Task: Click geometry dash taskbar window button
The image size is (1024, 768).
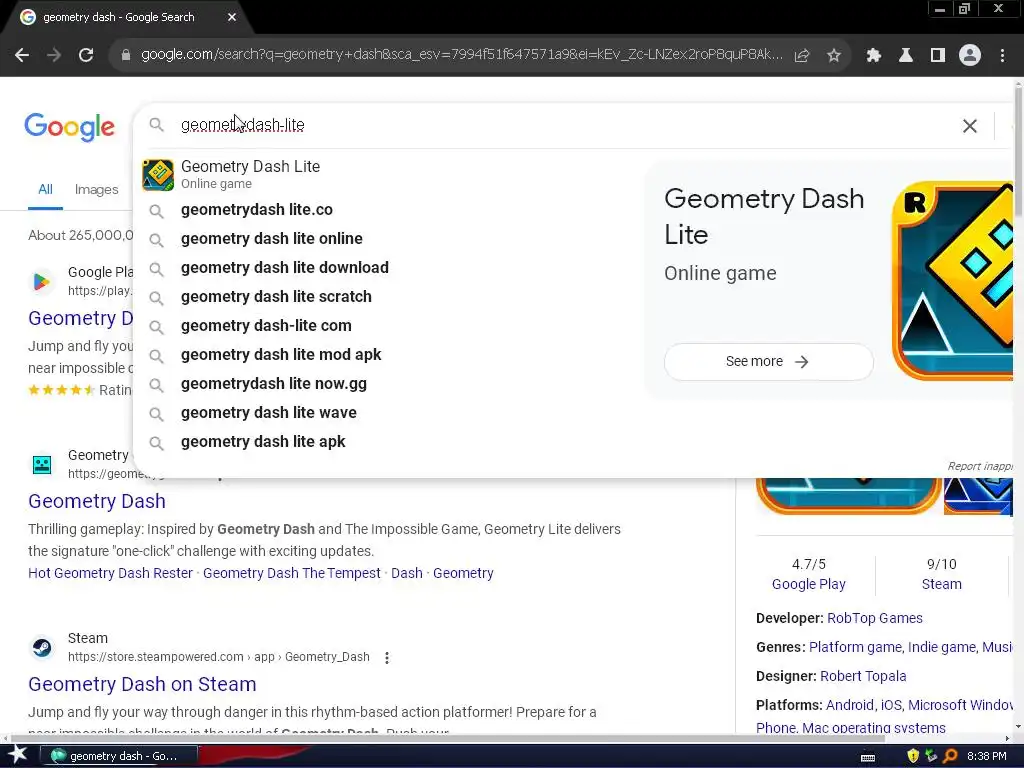Action: (x=118, y=756)
